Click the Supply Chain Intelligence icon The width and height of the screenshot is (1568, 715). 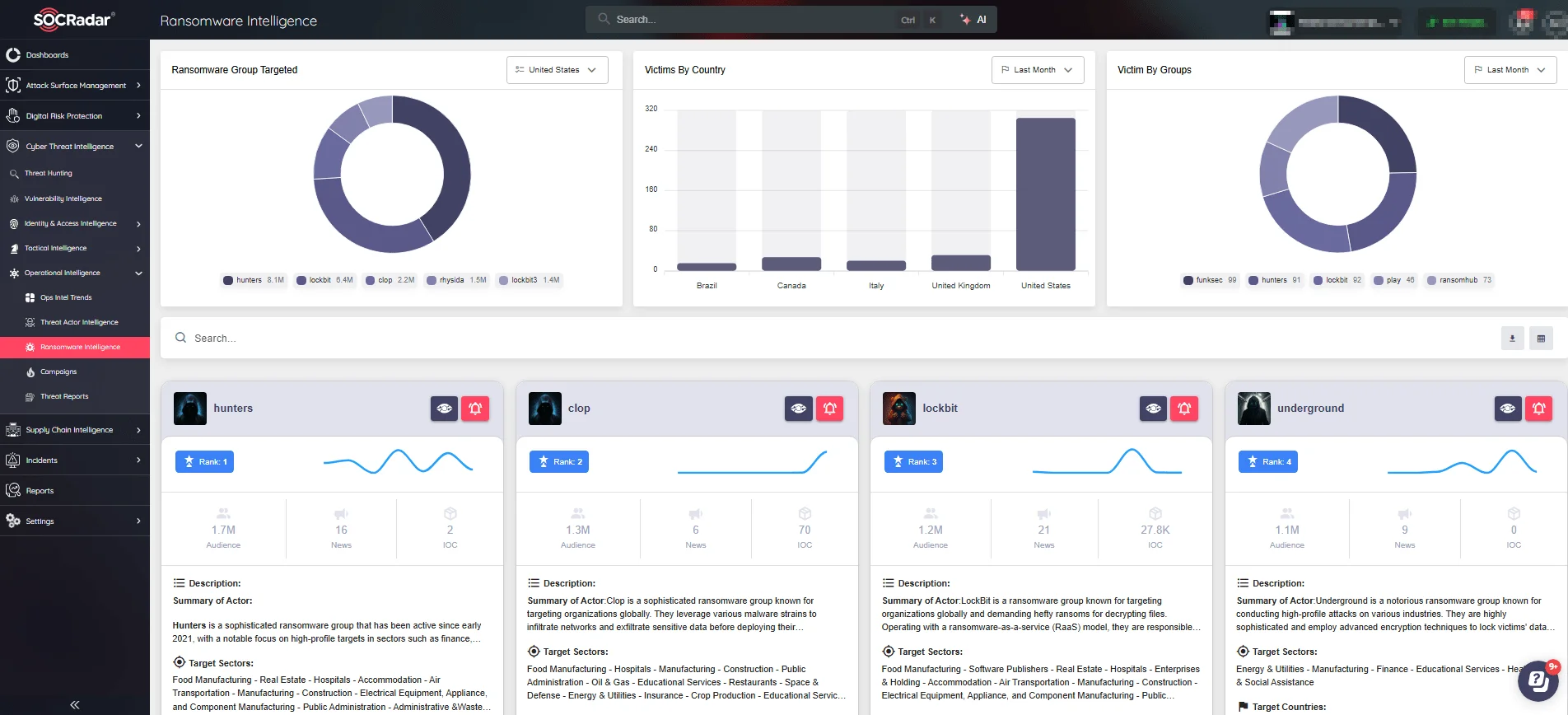13,430
